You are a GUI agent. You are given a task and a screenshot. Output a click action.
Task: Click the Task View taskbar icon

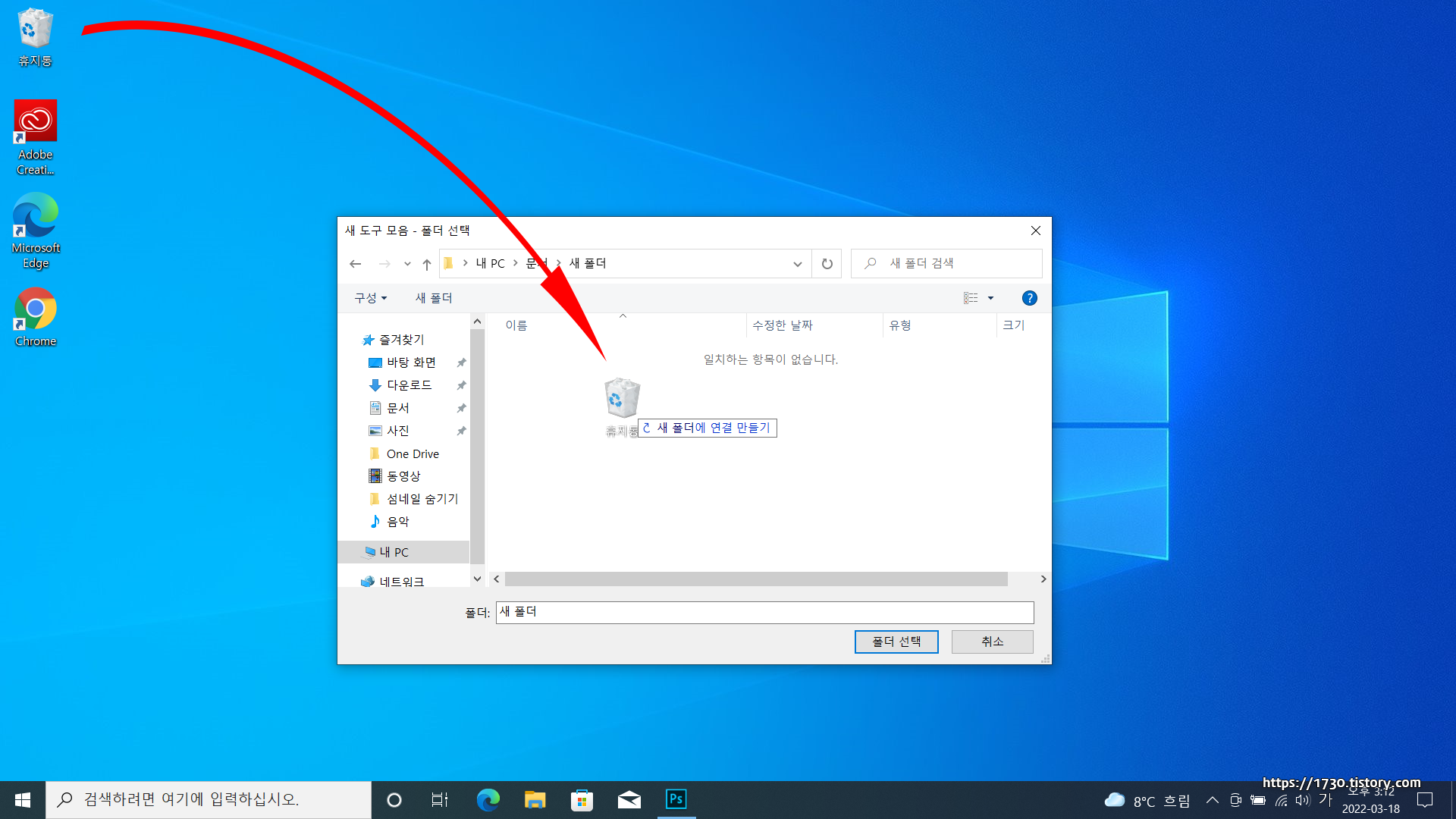[x=439, y=799]
